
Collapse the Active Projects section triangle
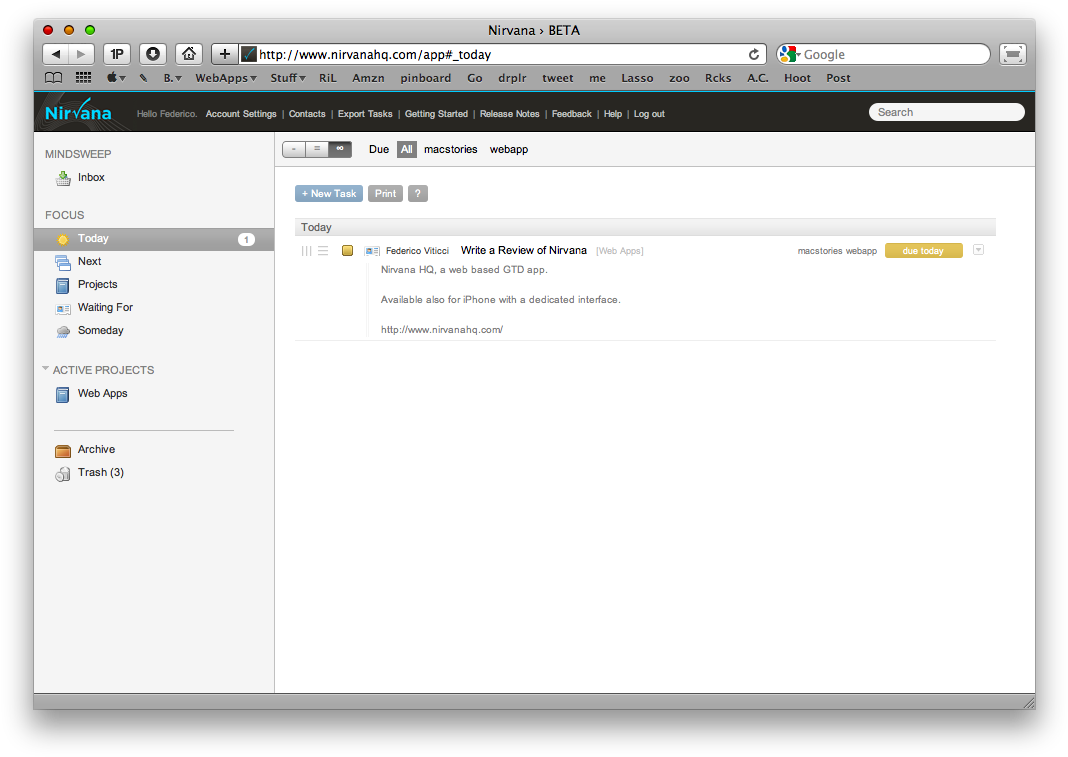coord(46,369)
